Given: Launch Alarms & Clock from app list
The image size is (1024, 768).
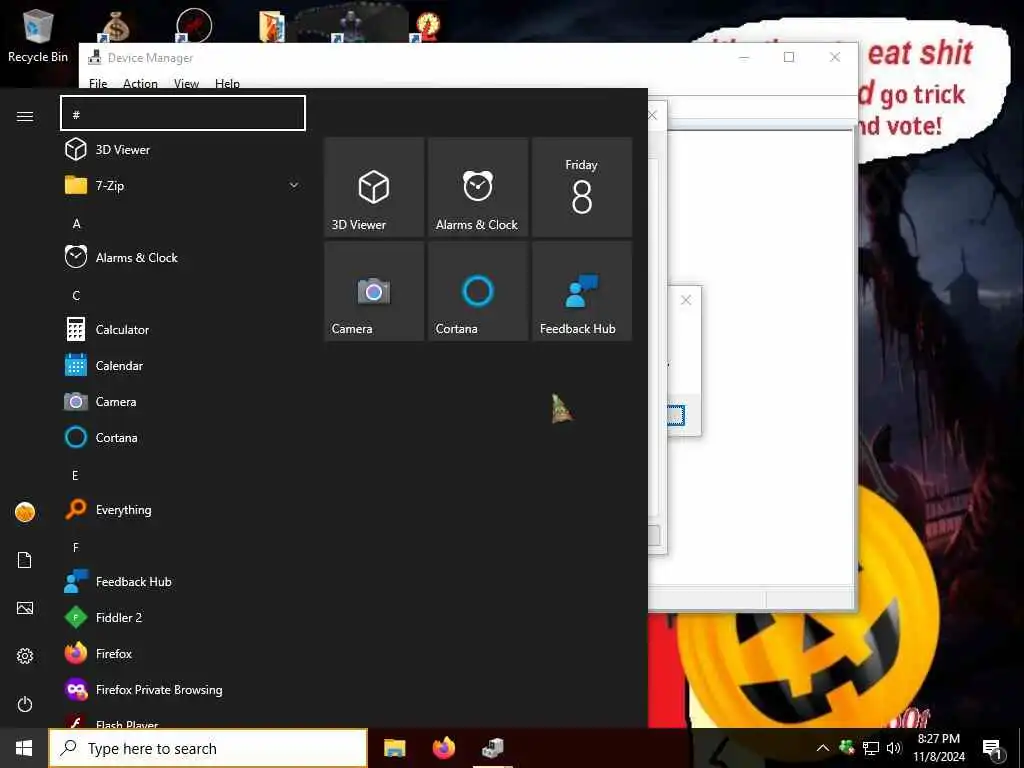Looking at the screenshot, I should tap(183, 257).
